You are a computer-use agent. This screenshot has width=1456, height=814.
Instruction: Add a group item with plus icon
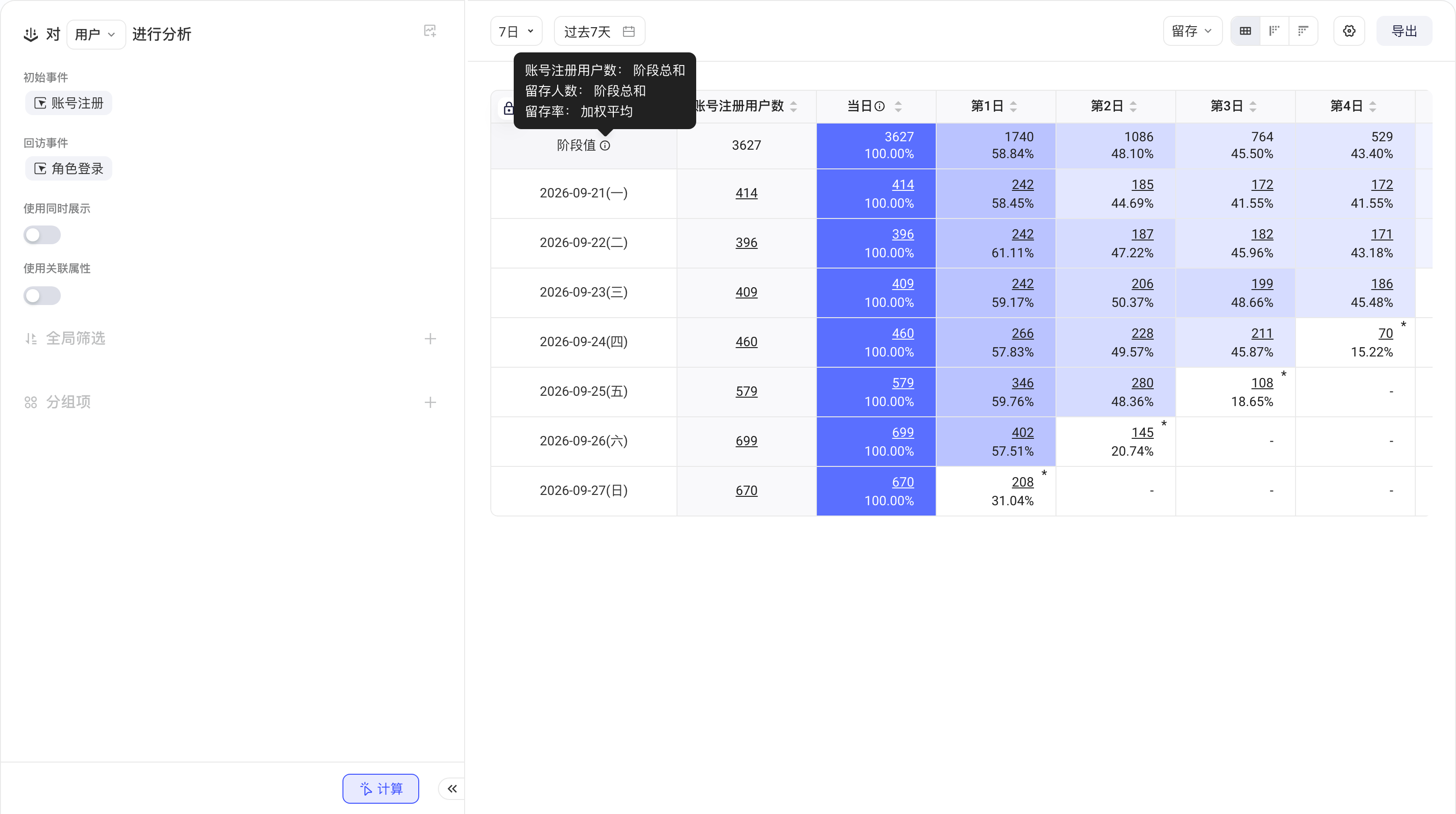tap(430, 402)
